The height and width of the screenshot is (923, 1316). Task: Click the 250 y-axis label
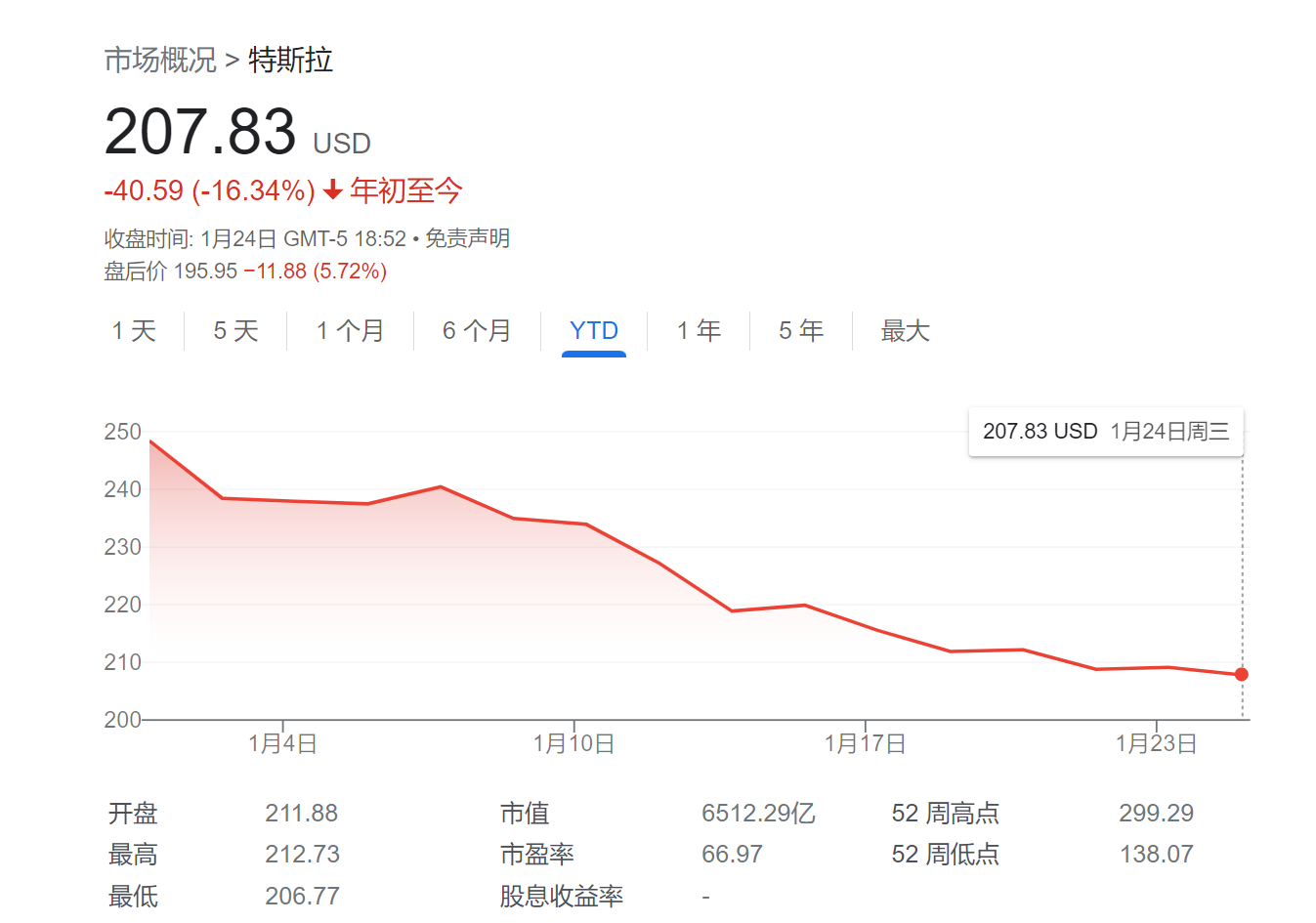coord(123,432)
